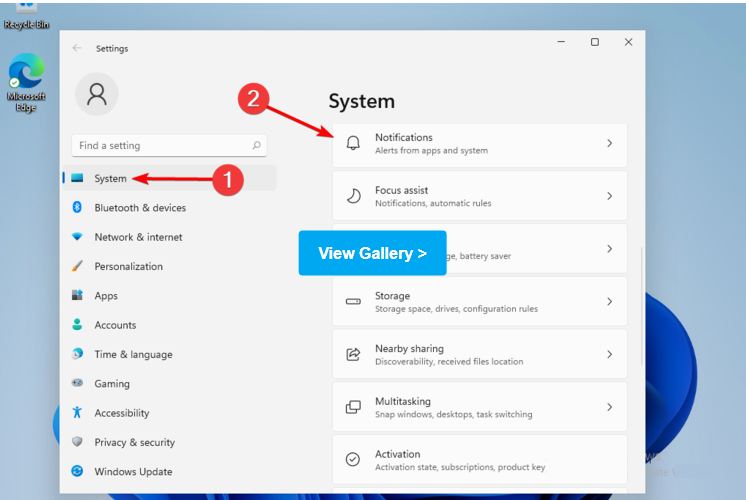The width and height of the screenshot is (746, 500).
Task: Open Time & language settings
Action: tap(133, 354)
